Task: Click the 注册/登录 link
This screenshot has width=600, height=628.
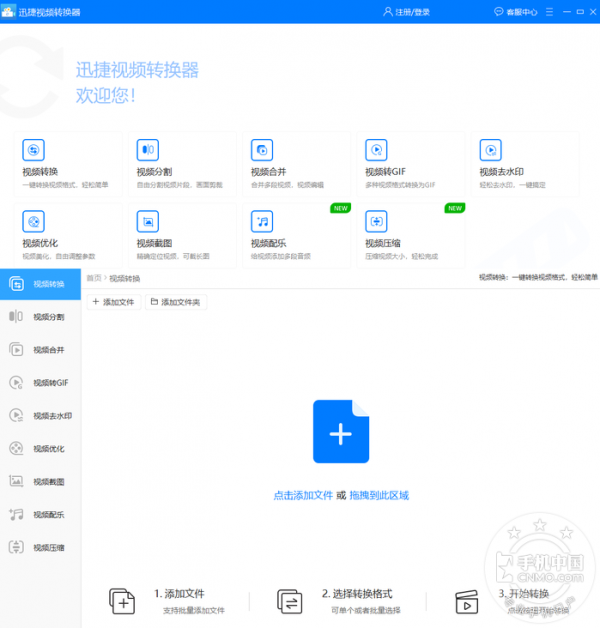Action: (413, 12)
